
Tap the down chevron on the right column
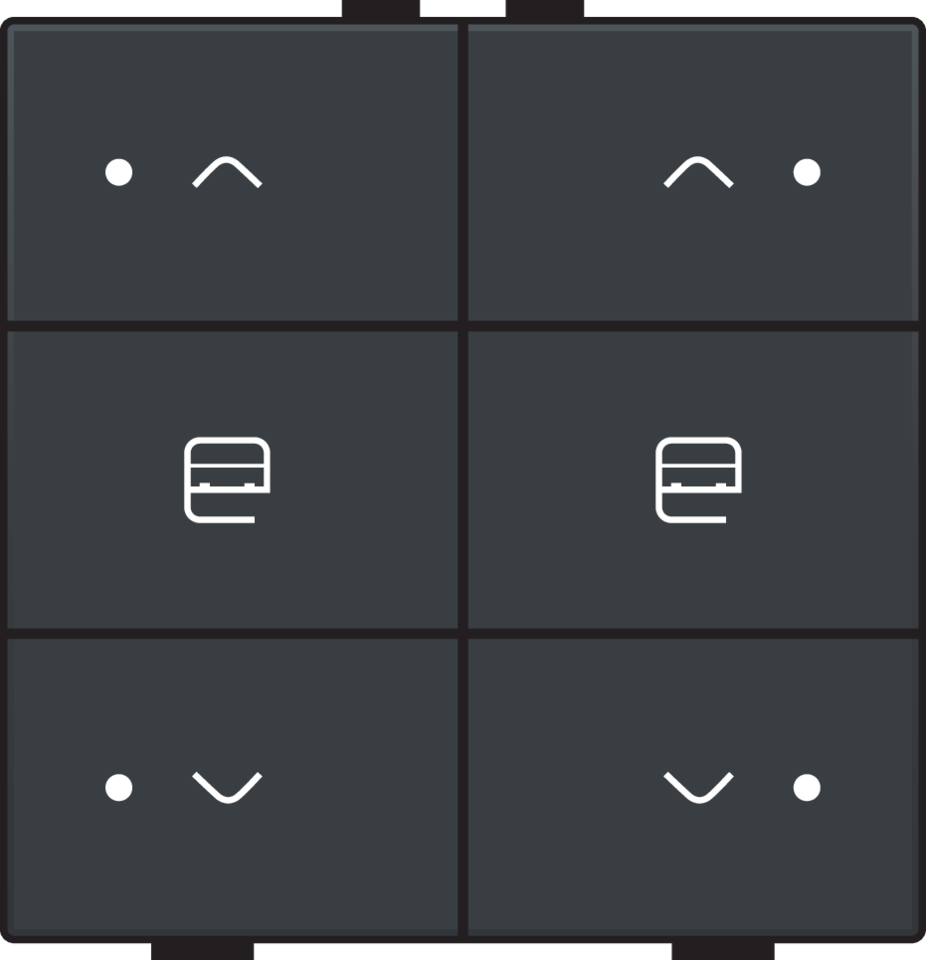[698, 787]
